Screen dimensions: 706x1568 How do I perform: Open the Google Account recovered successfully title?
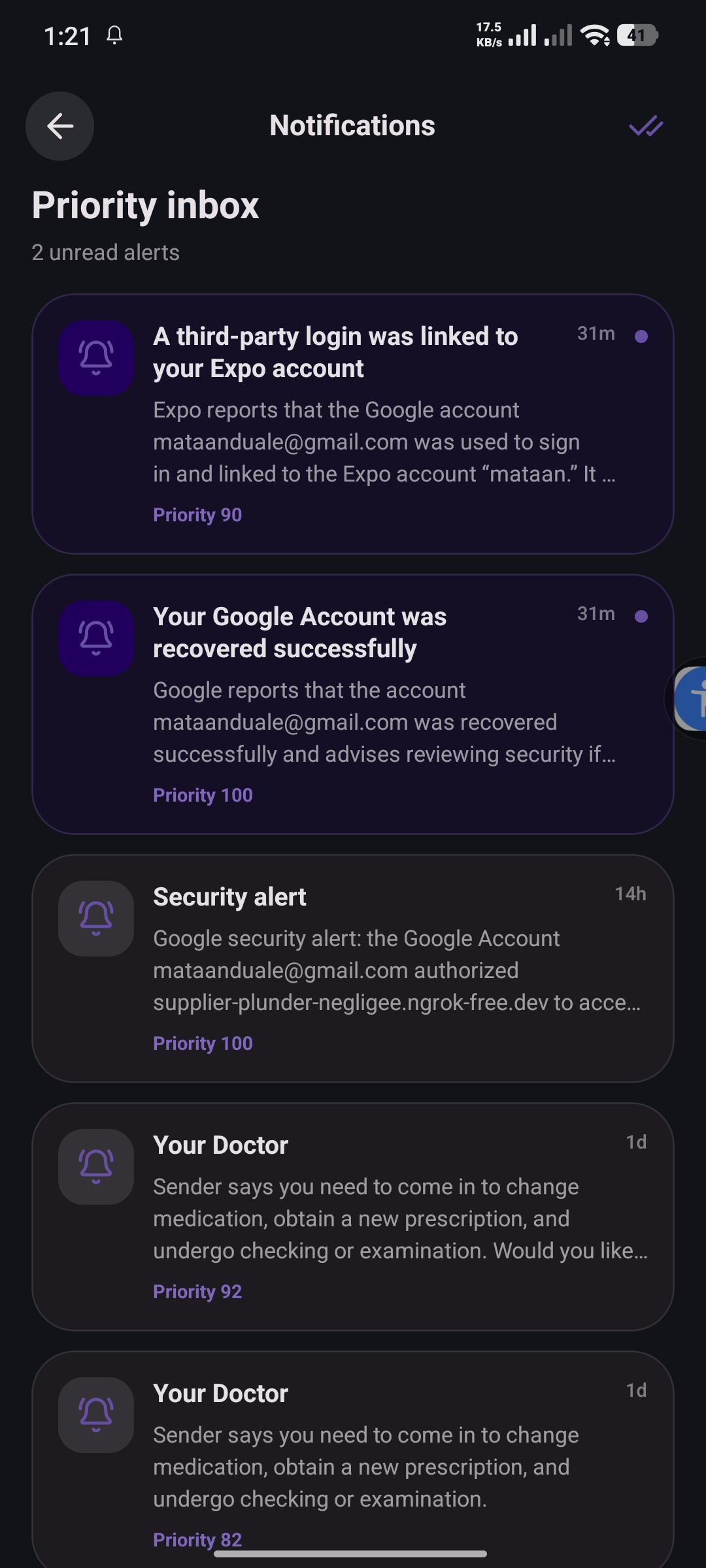point(299,632)
